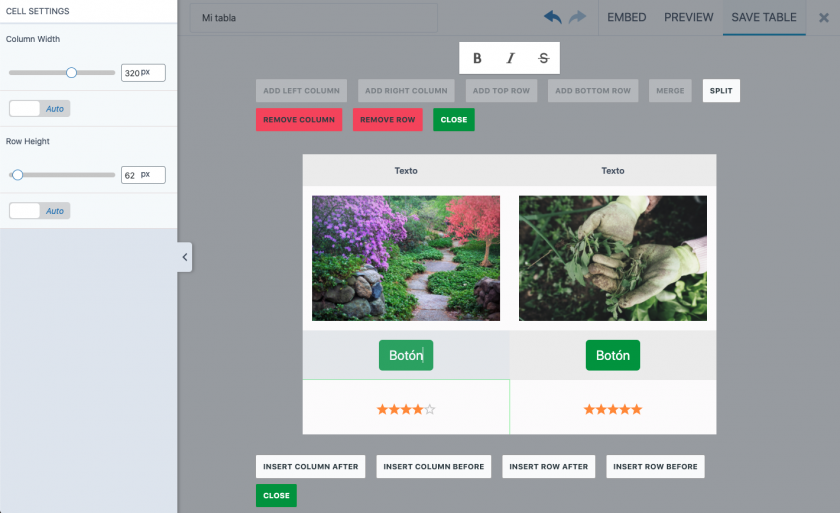This screenshot has height=513, width=840.
Task: Toggle Auto for Row Height
Action: 39,210
